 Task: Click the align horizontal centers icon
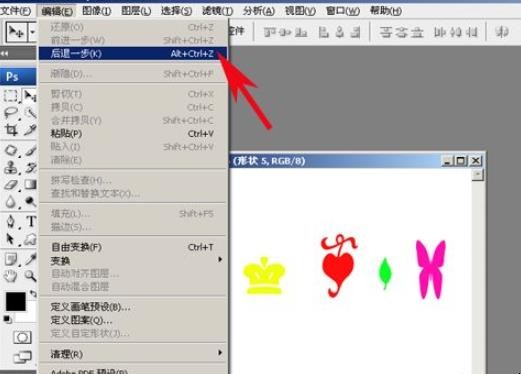[340, 32]
